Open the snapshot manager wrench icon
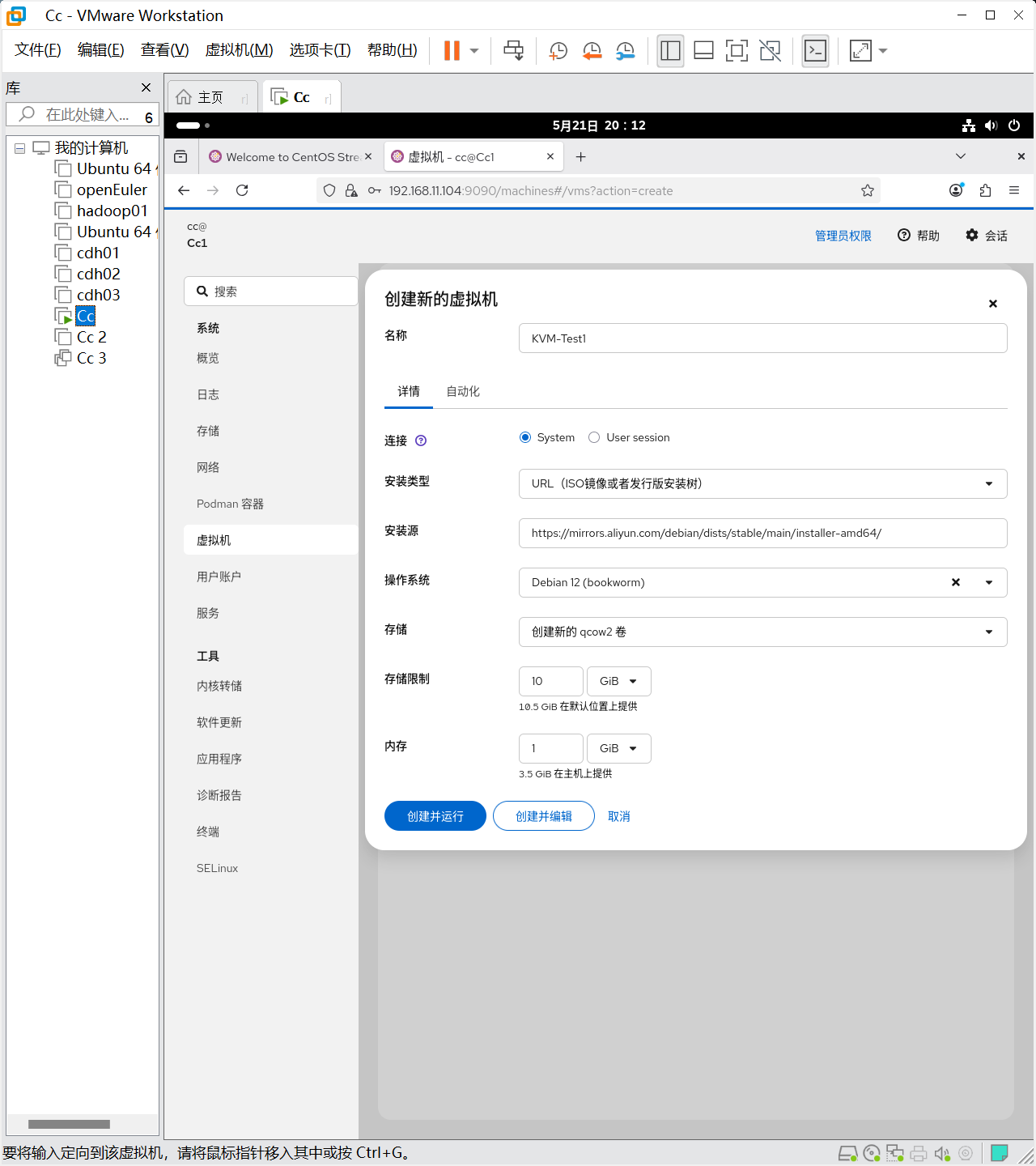 pyautogui.click(x=626, y=51)
